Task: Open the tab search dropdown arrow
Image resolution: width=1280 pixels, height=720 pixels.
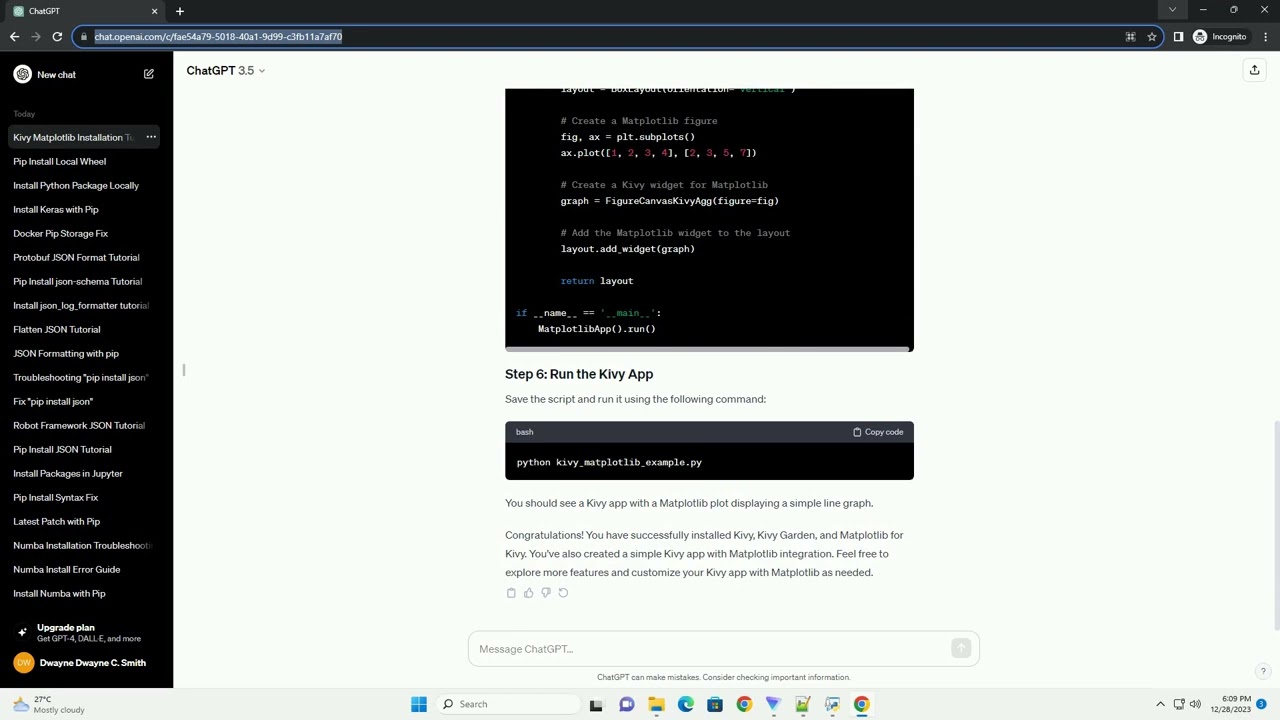Action: coord(1172,10)
